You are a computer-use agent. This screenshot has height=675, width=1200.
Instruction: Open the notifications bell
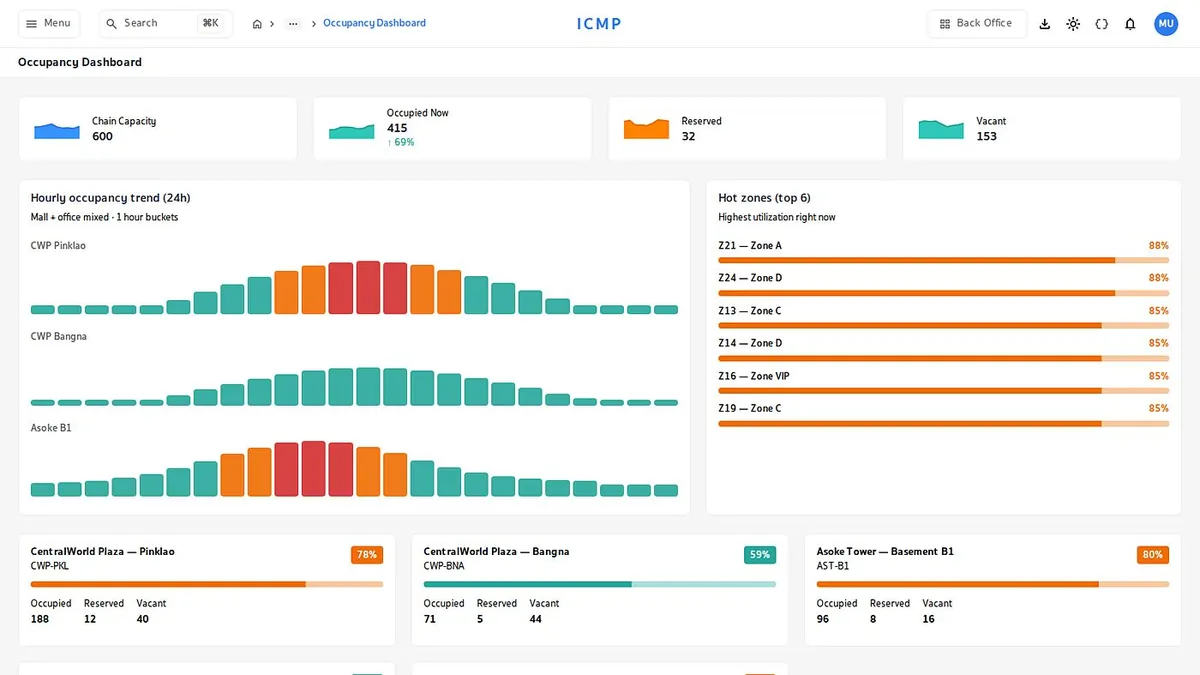click(x=1130, y=24)
